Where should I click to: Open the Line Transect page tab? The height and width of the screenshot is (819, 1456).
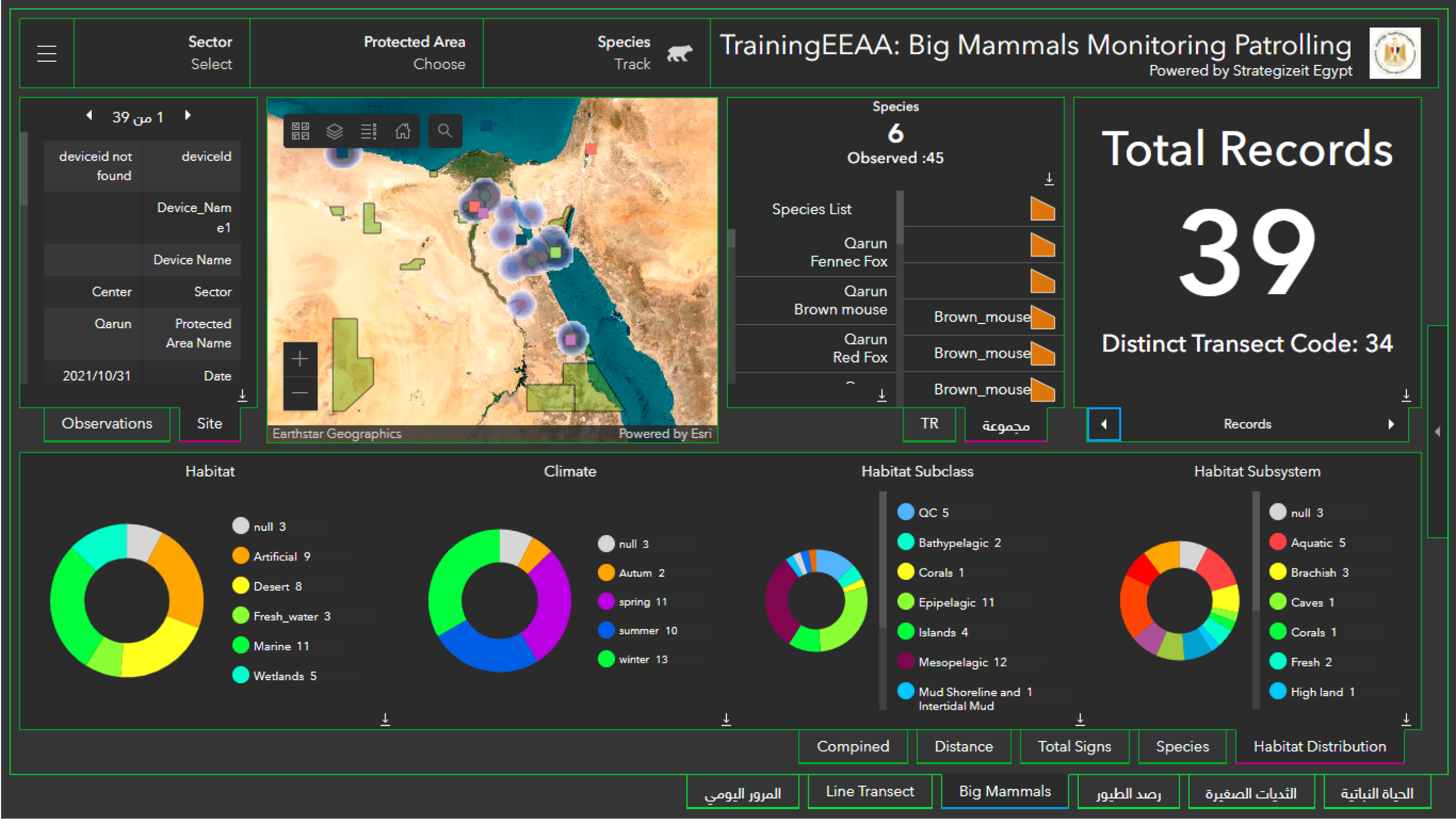tap(869, 792)
